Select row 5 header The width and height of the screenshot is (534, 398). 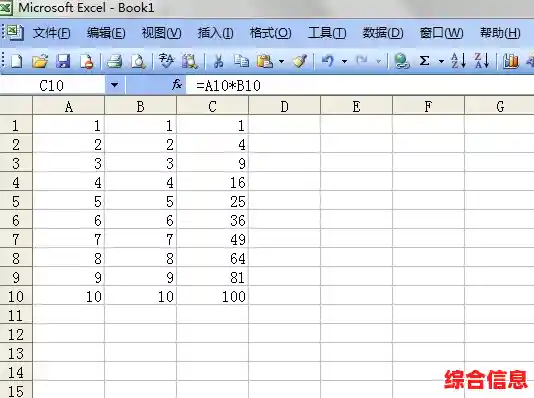click(16, 201)
